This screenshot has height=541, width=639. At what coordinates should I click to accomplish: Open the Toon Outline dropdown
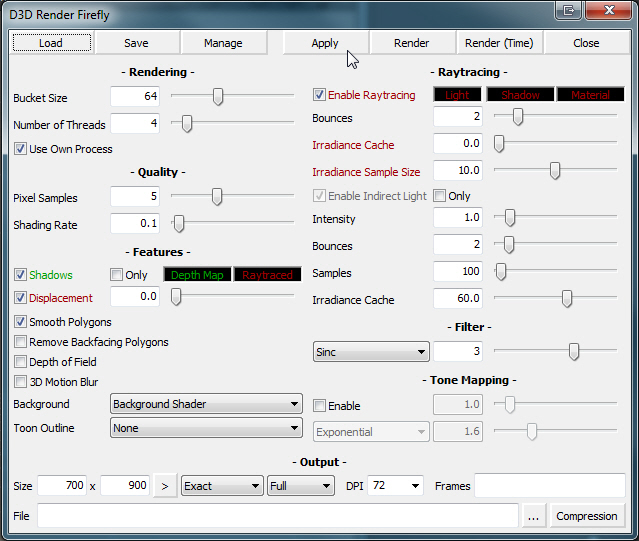206,428
